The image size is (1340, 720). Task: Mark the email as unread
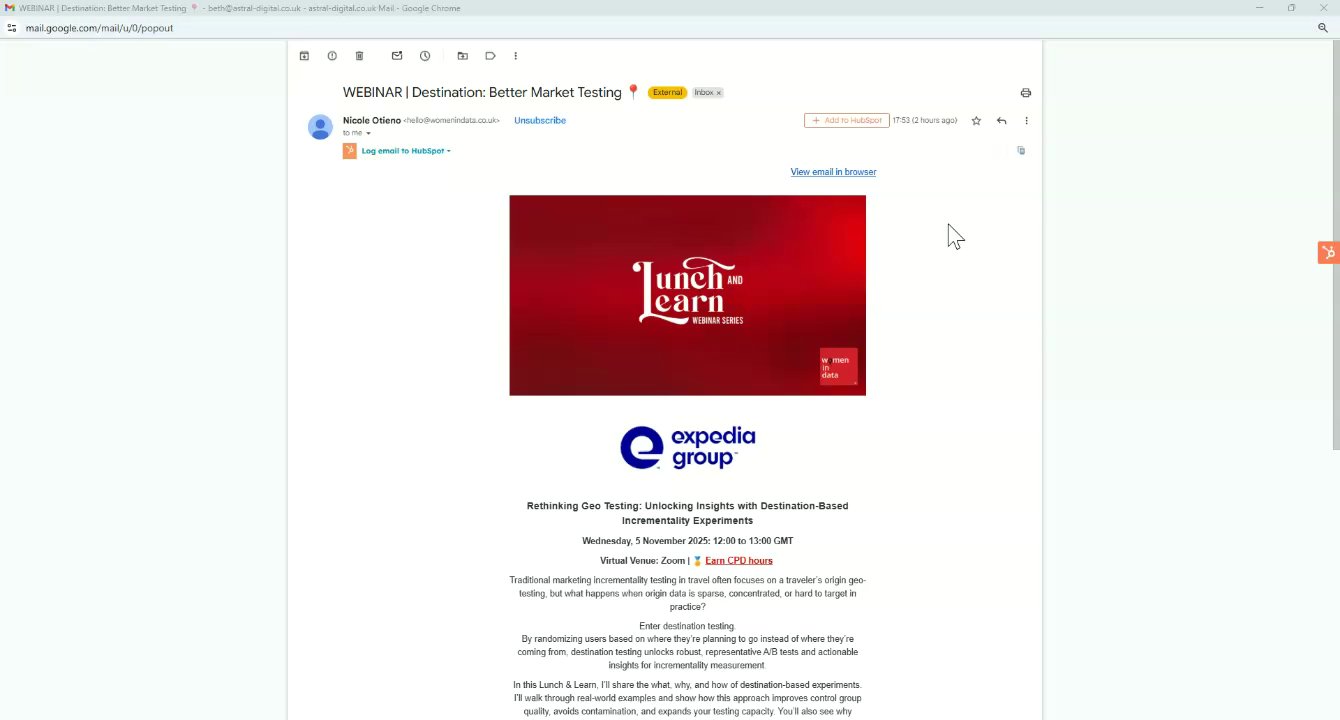tap(397, 56)
